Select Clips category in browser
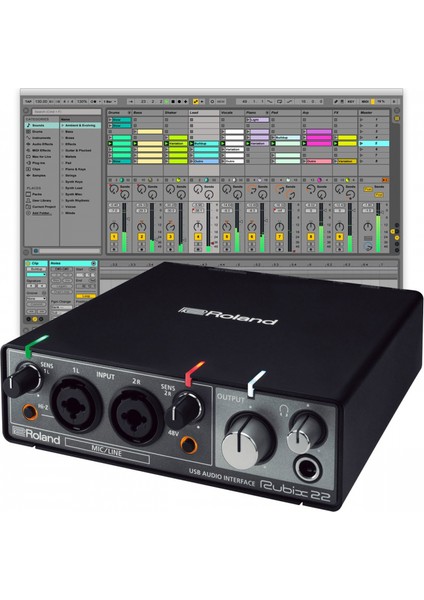424x600 pixels. [x=42, y=169]
